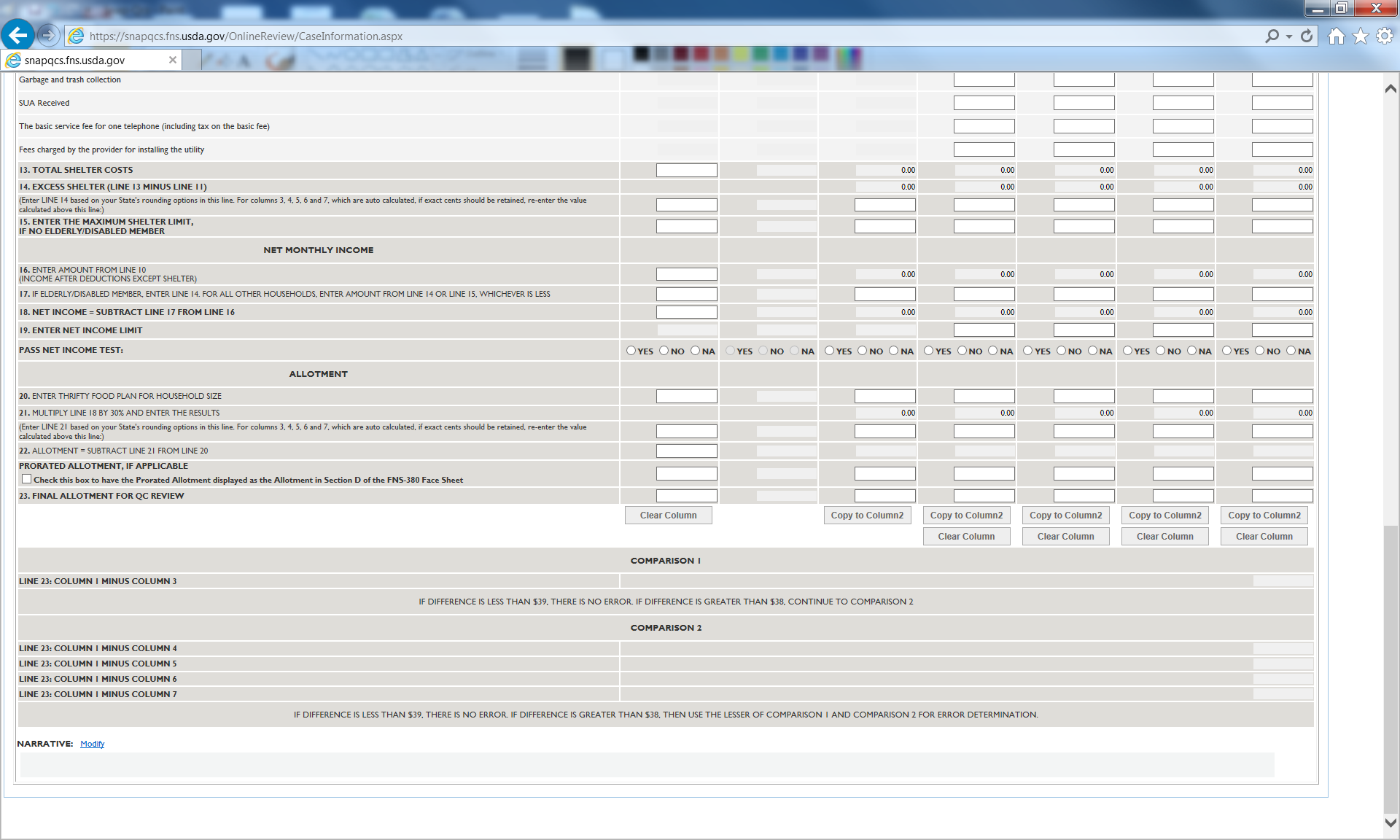Click the refresh page icon
This screenshot has height=840, width=1400.
point(1307,36)
